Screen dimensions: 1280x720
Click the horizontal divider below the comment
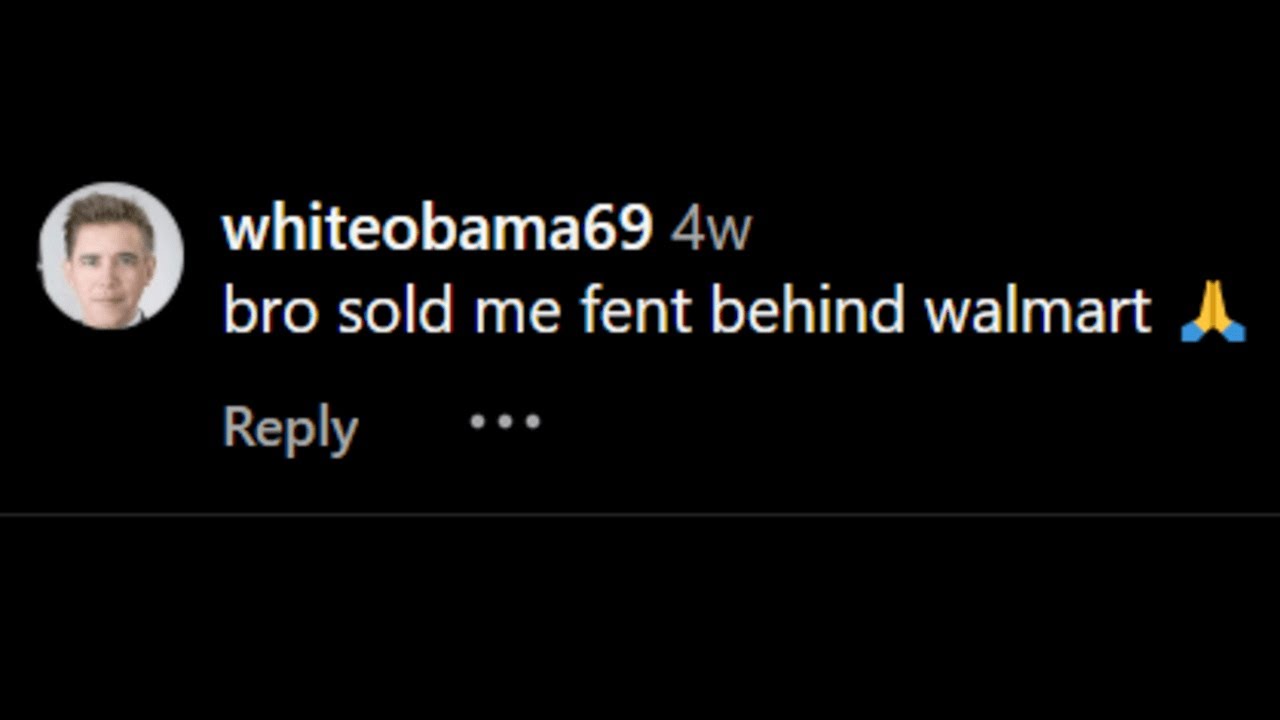[x=640, y=515]
